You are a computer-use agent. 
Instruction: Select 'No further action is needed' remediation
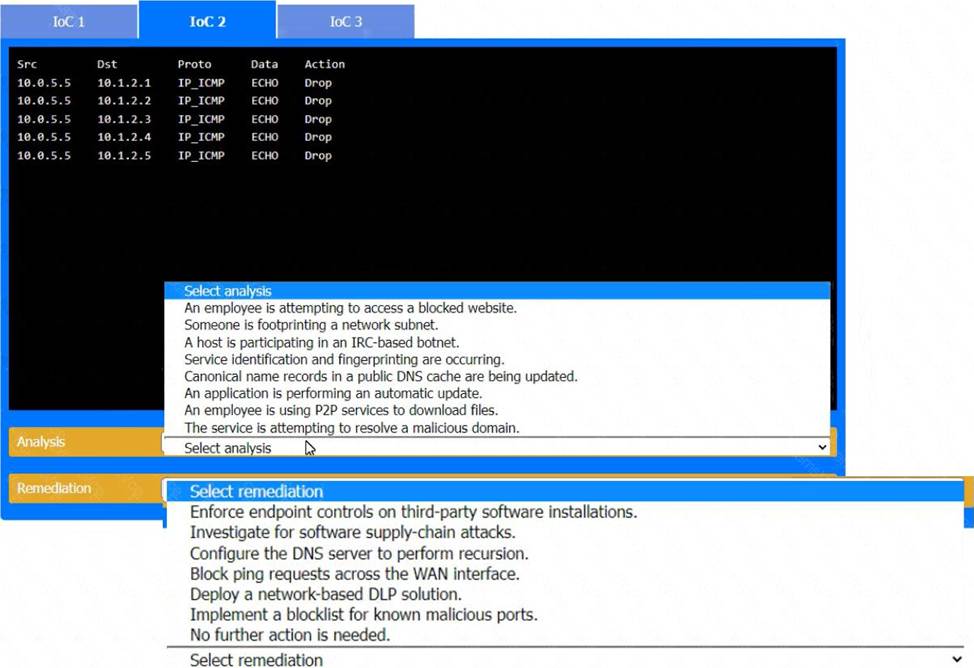pos(290,635)
